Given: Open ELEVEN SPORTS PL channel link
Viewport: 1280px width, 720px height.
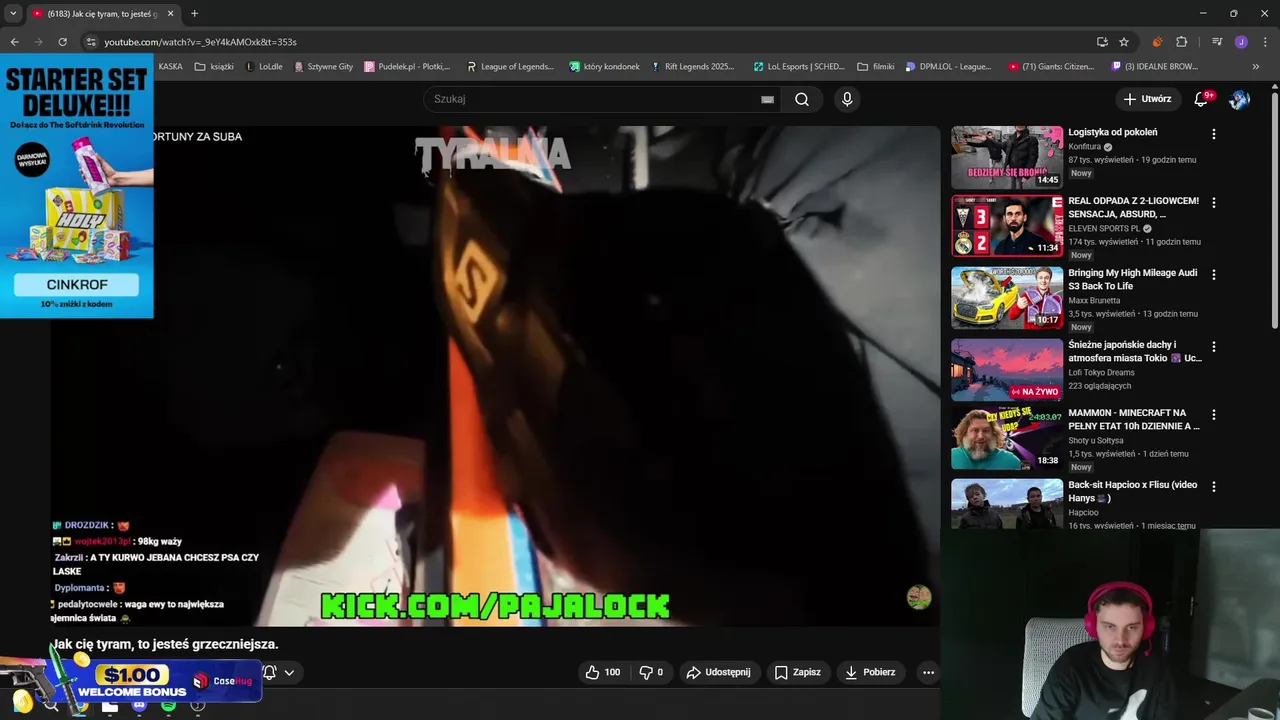Looking at the screenshot, I should [x=1104, y=229].
